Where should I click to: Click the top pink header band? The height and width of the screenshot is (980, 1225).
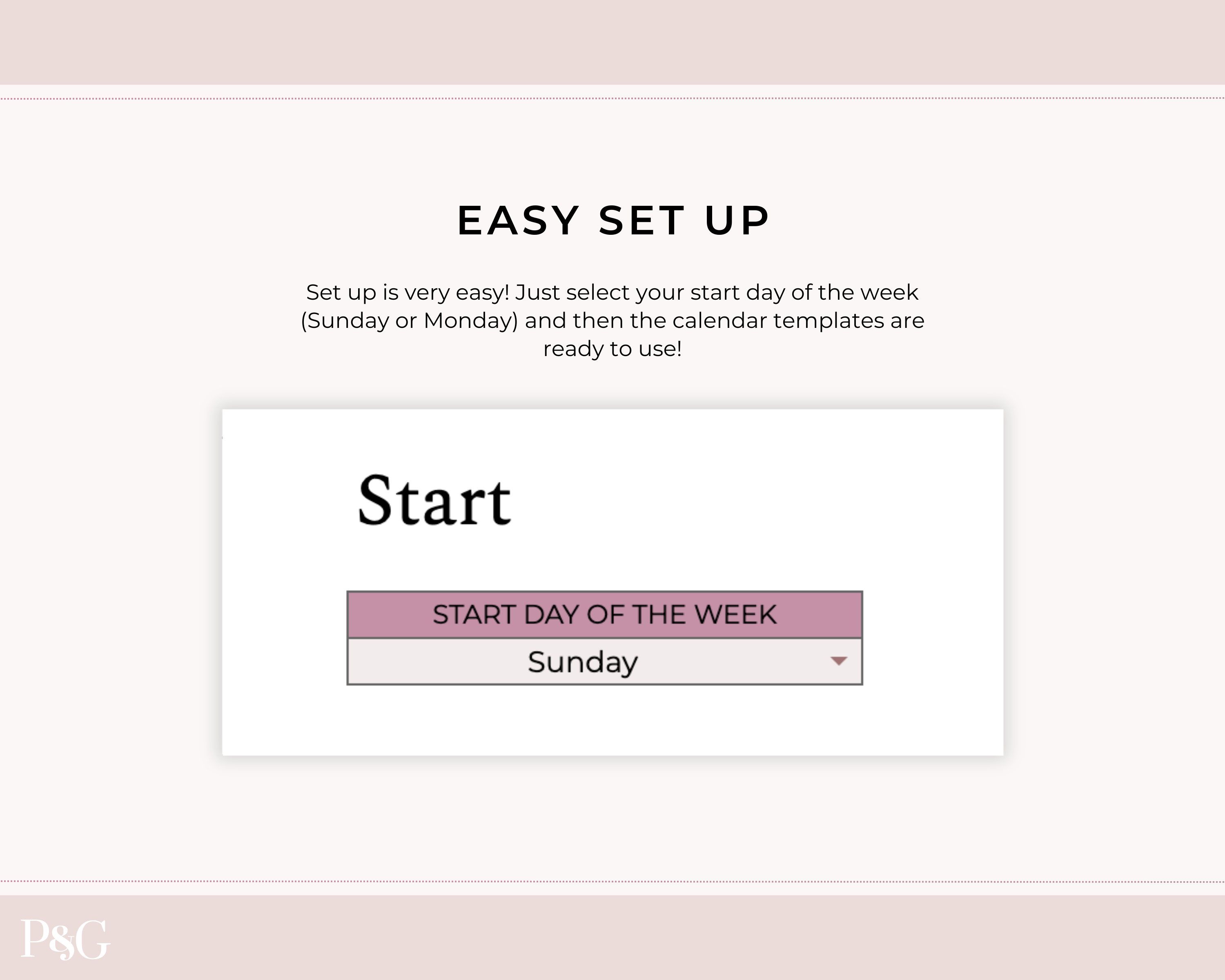coord(612,42)
